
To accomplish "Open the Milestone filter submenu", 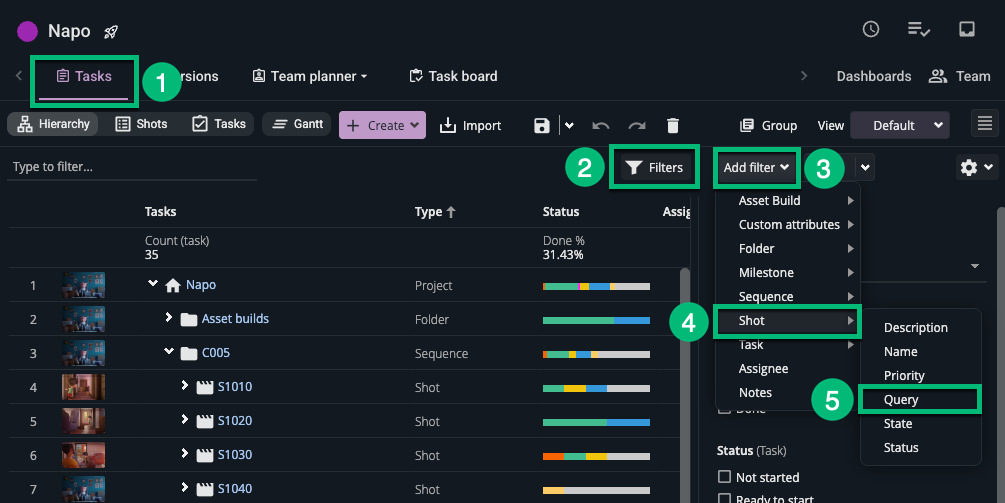I will pos(788,273).
